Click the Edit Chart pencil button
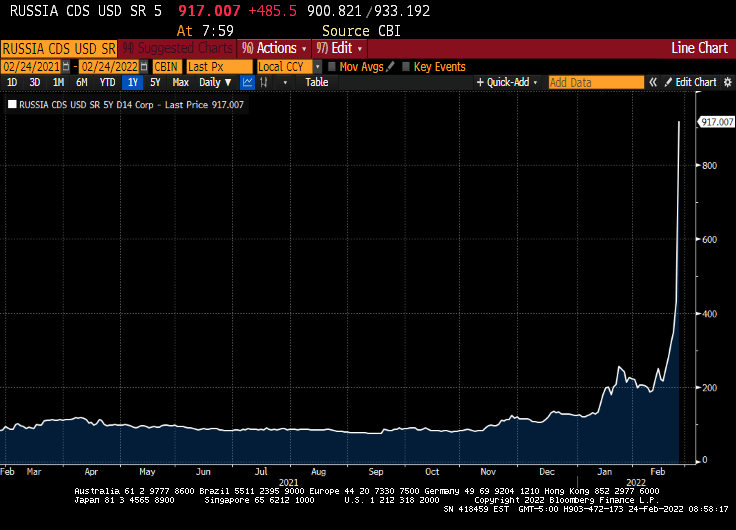Image resolution: width=736 pixels, height=530 pixels. (690, 82)
